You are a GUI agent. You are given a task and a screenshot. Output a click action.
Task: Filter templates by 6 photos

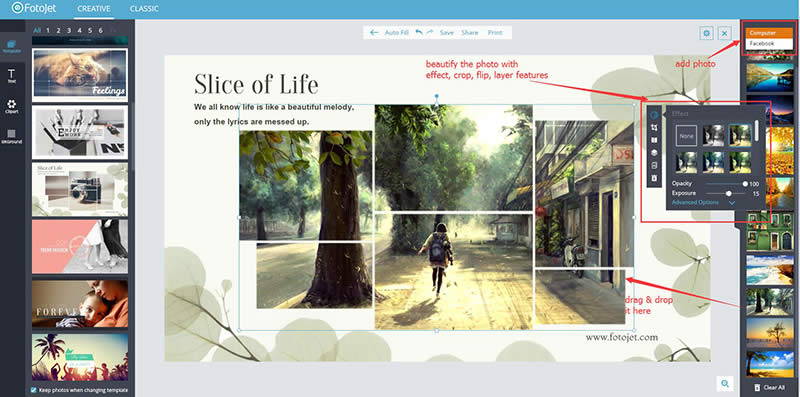pos(101,31)
